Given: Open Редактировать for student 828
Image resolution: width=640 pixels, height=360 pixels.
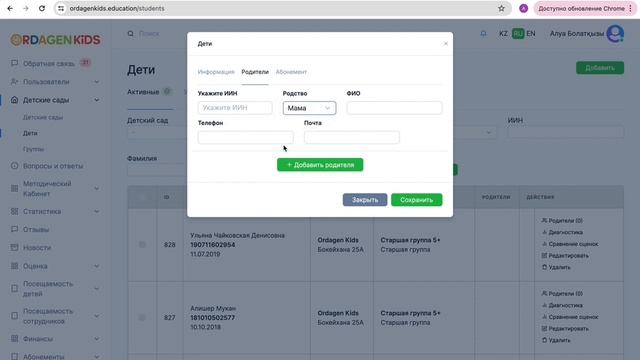Looking at the screenshot, I should pyautogui.click(x=565, y=256).
